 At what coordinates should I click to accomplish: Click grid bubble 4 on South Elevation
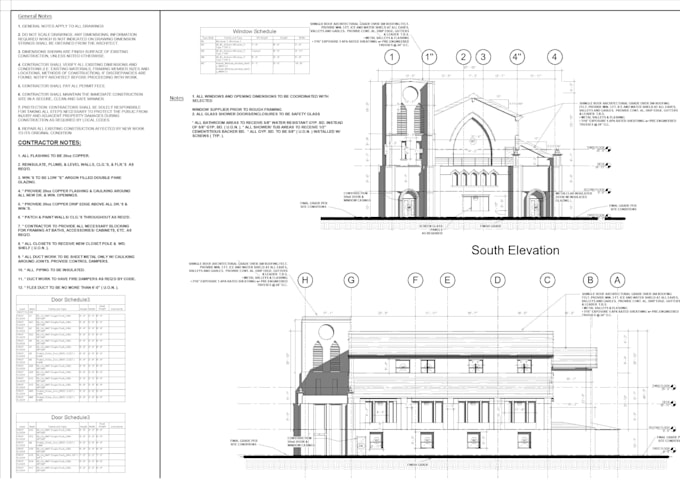[555, 57]
